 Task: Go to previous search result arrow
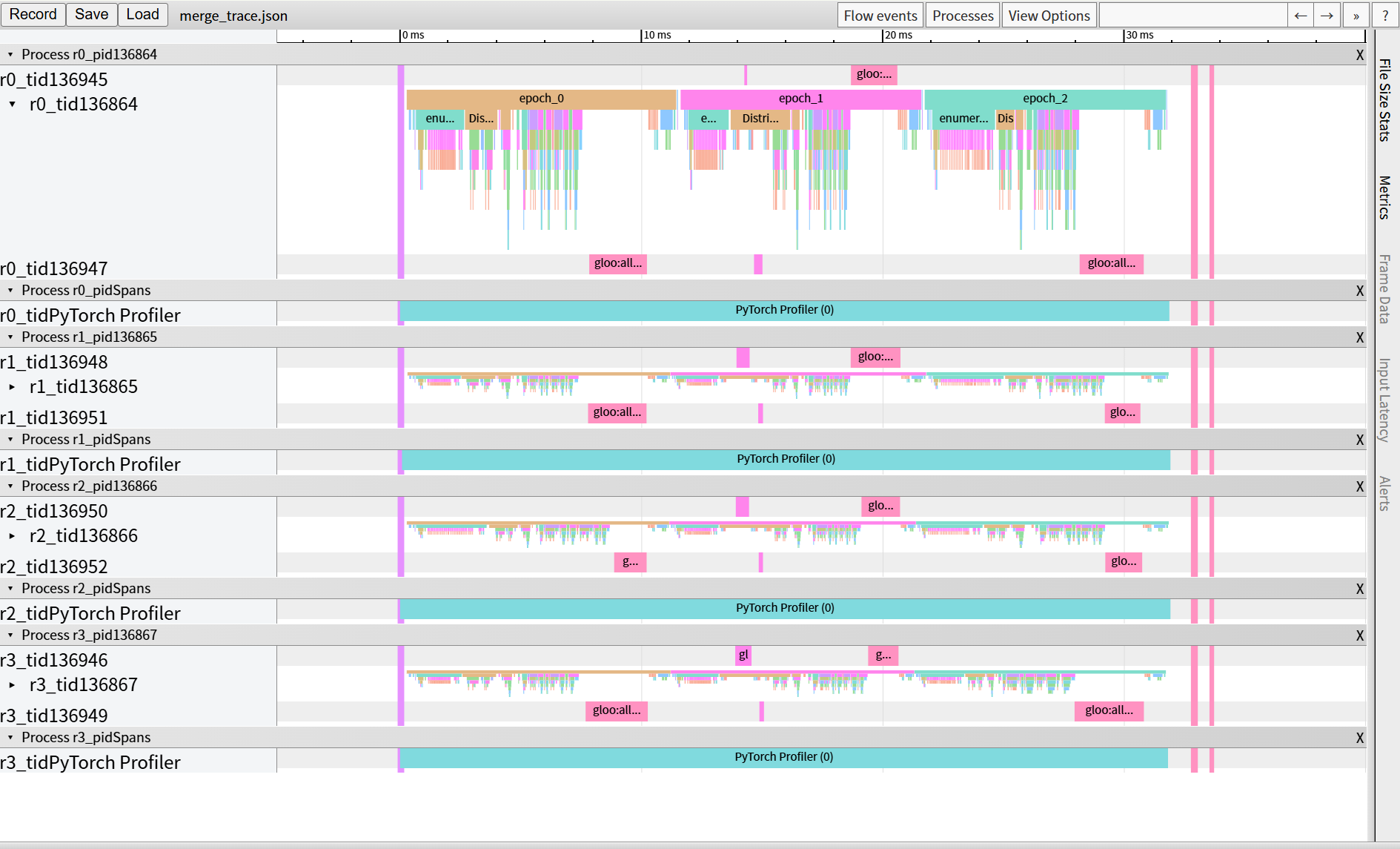point(1301,16)
